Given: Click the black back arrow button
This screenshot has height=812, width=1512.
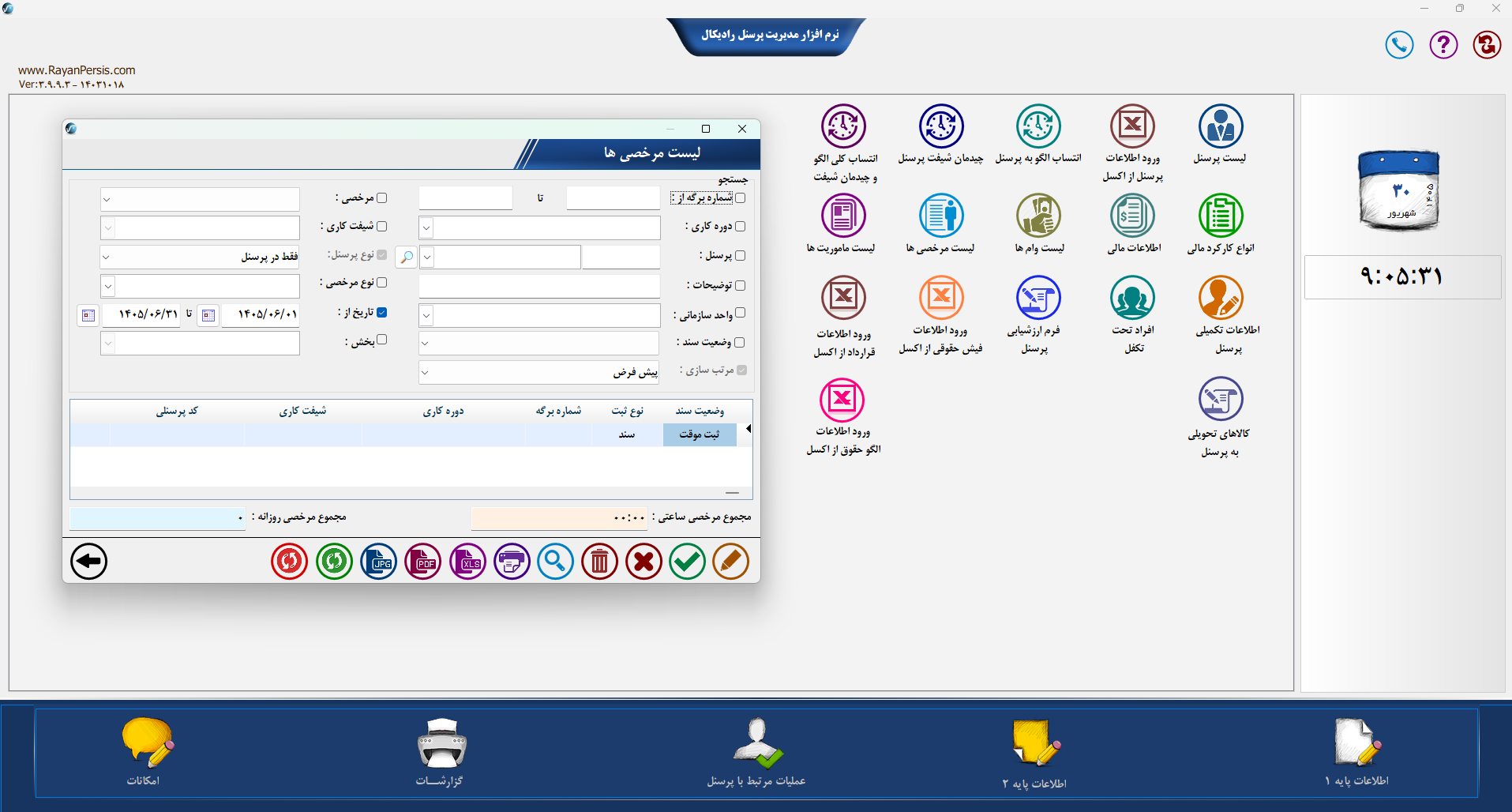Looking at the screenshot, I should (88, 562).
